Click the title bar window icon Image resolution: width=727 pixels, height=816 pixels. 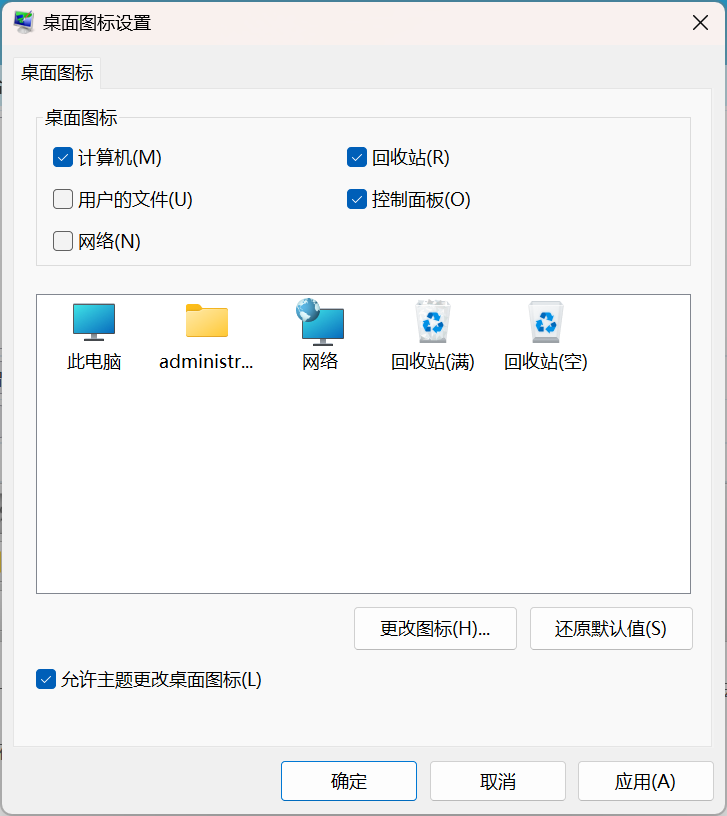pos(24,23)
